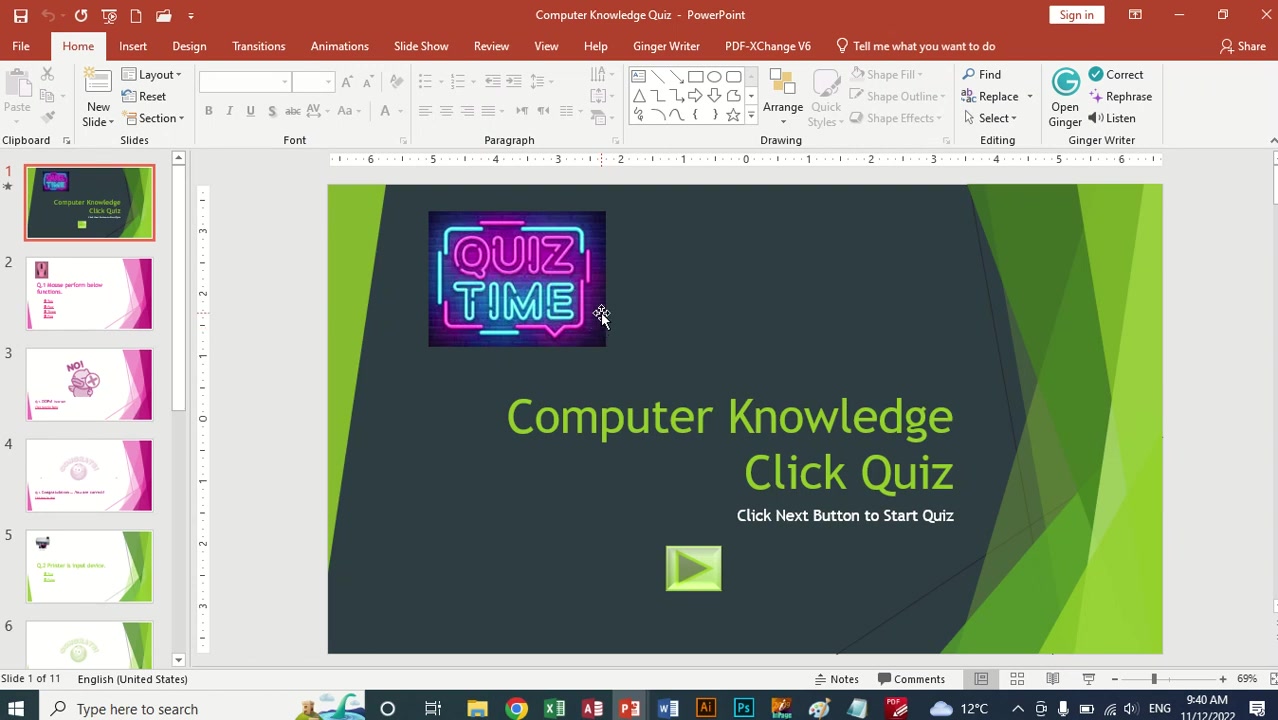Viewport: 1278px width, 720px height.
Task: Open the Transitions ribbon tab
Action: (x=258, y=46)
